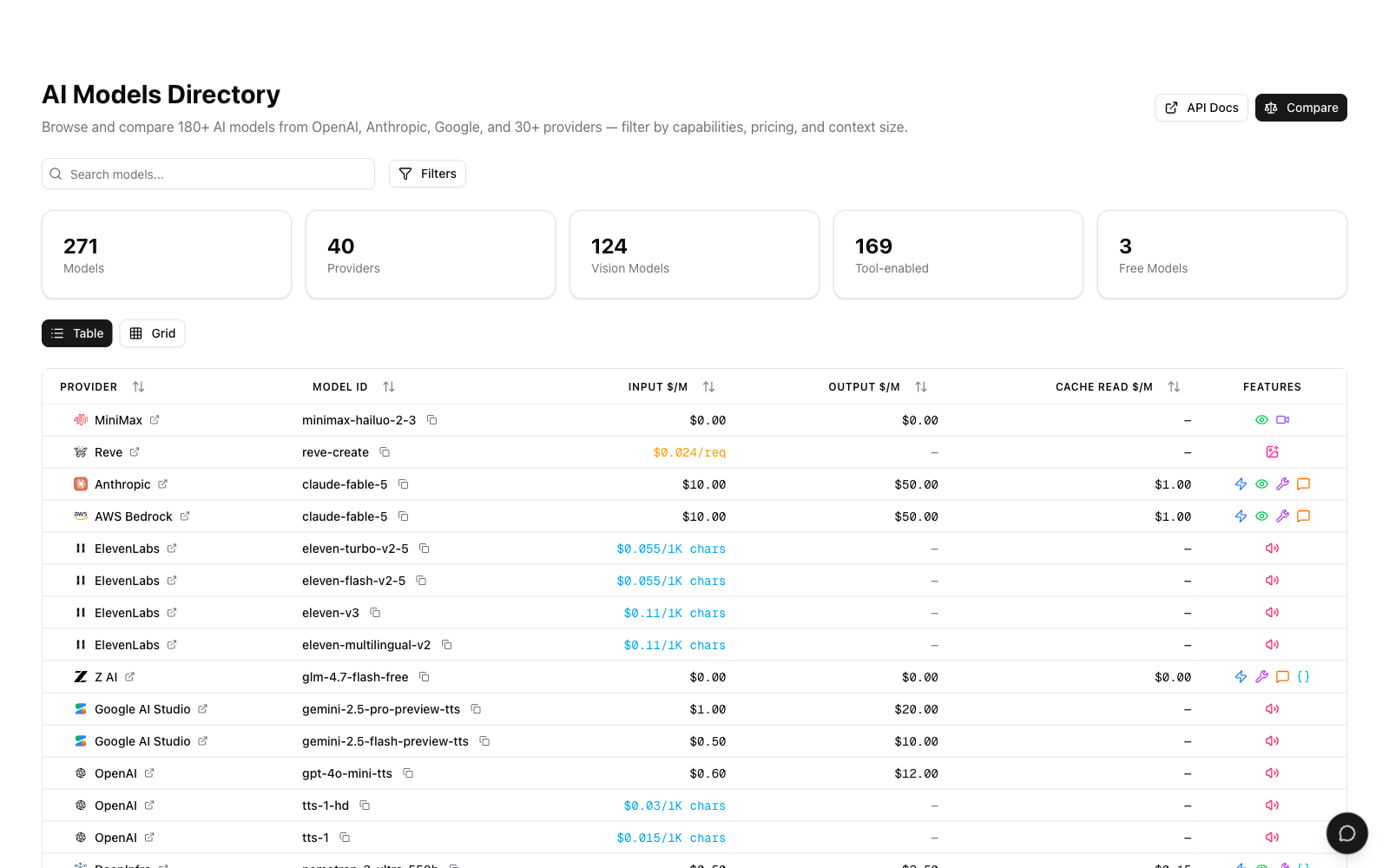1389x868 pixels.
Task: Copy the tts-1-hd model ID
Action: pyautogui.click(x=365, y=806)
